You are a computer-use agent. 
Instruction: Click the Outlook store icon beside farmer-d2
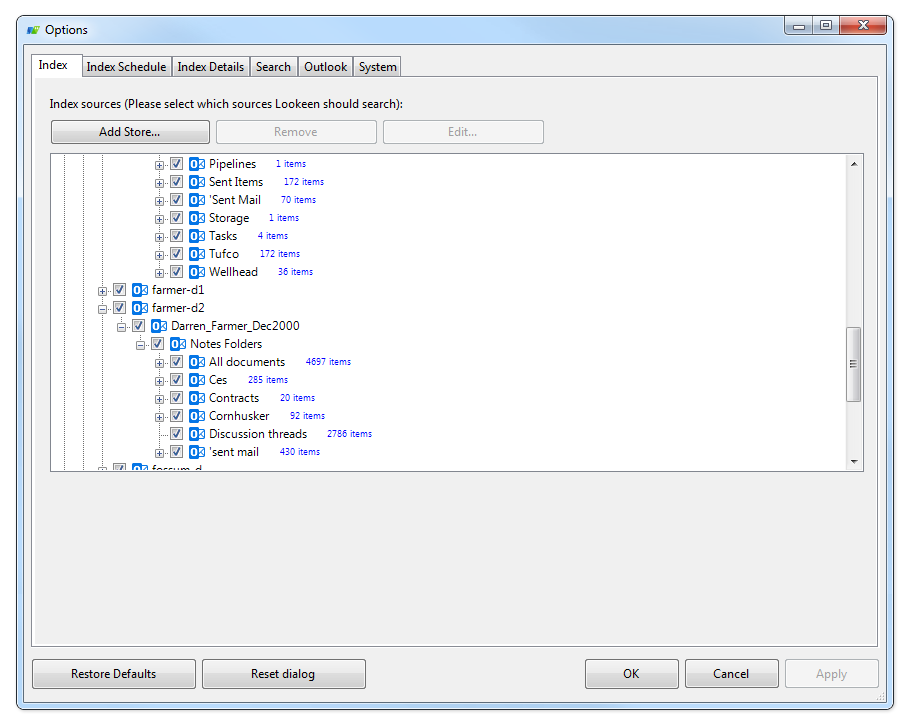click(140, 308)
